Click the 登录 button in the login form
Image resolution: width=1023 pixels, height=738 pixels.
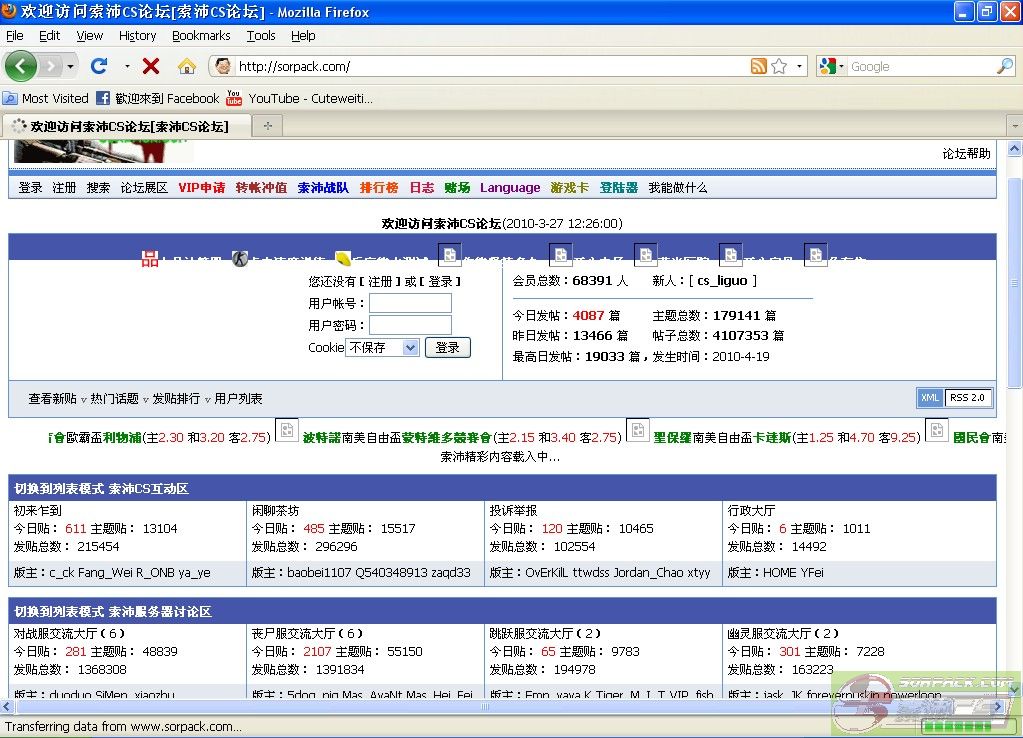tap(447, 348)
